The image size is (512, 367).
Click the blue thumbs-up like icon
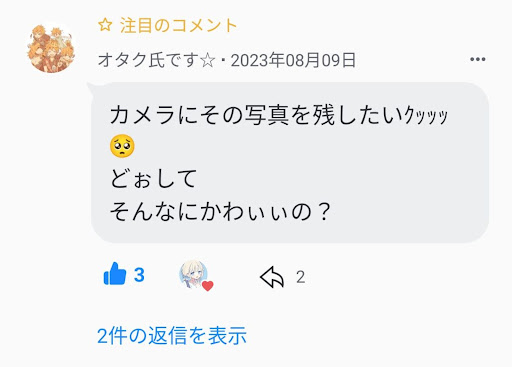point(115,274)
